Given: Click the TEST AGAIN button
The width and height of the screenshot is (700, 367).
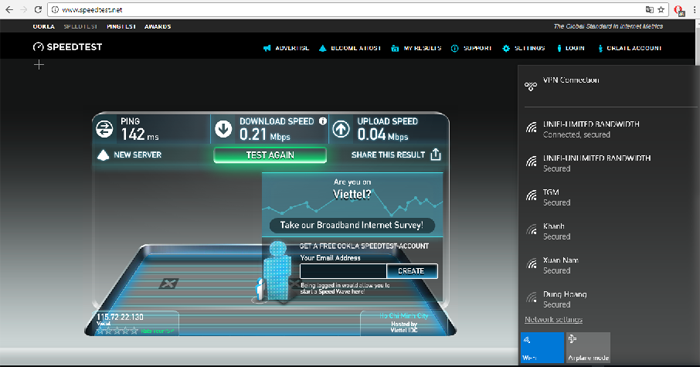Looking at the screenshot, I should coord(270,155).
